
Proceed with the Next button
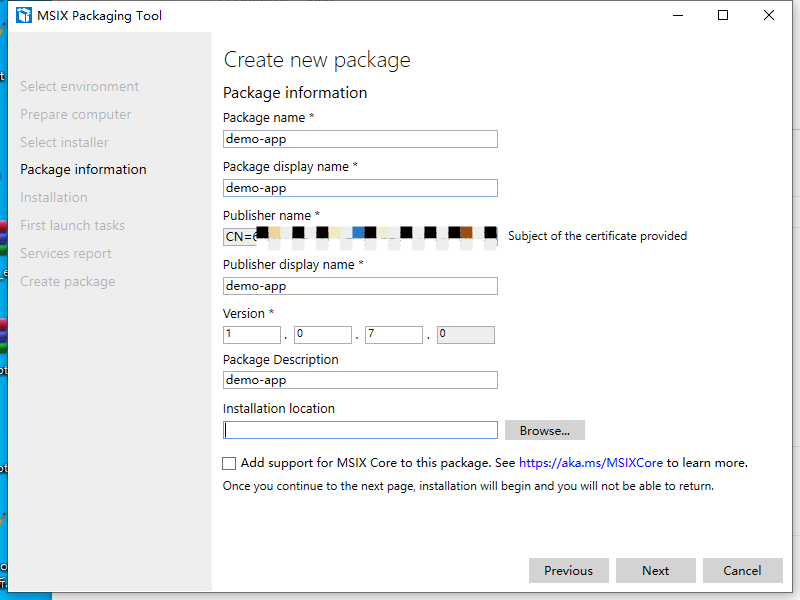[x=656, y=570]
